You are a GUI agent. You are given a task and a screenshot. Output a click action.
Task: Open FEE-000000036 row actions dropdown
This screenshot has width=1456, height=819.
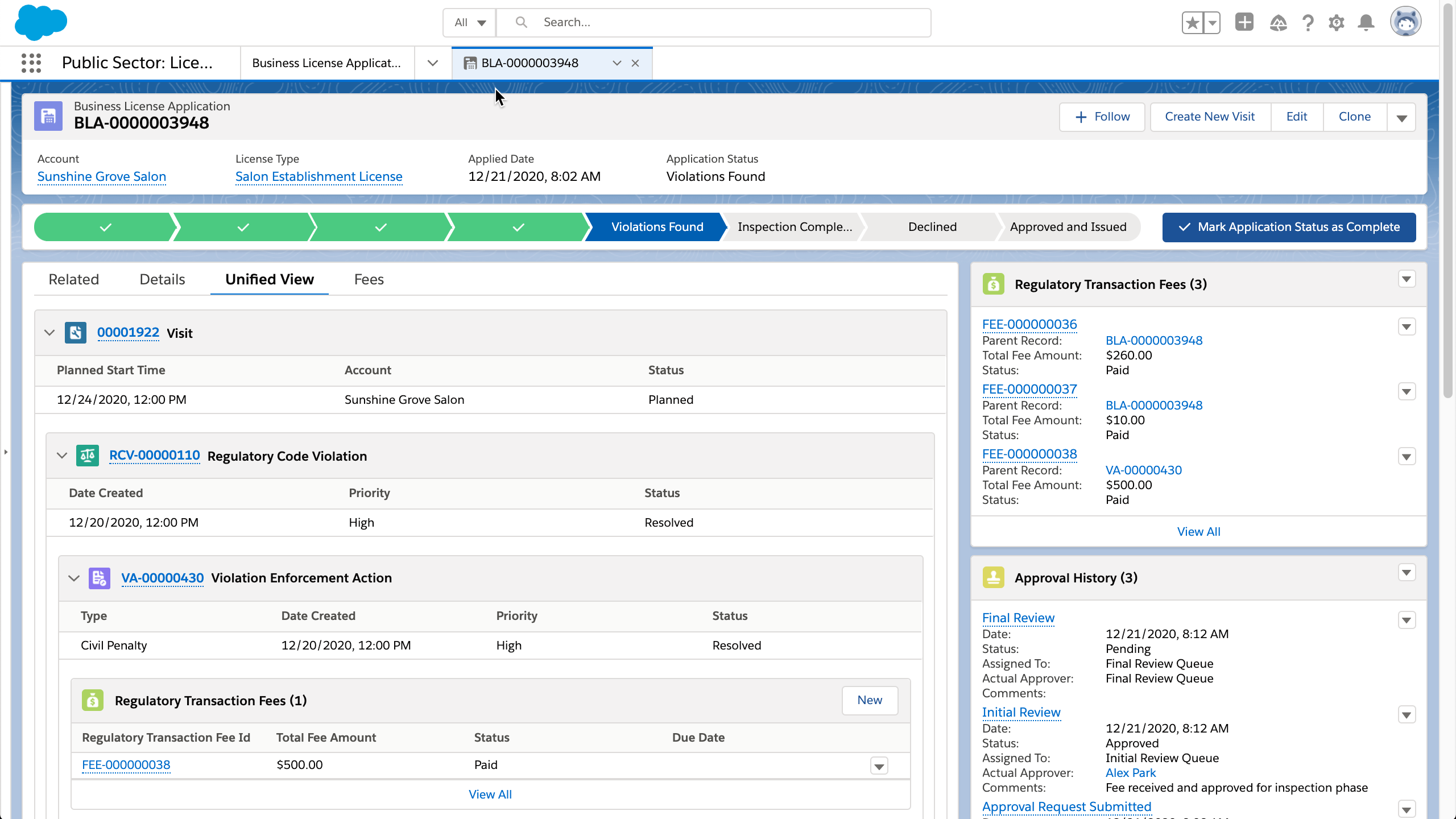click(x=1407, y=327)
